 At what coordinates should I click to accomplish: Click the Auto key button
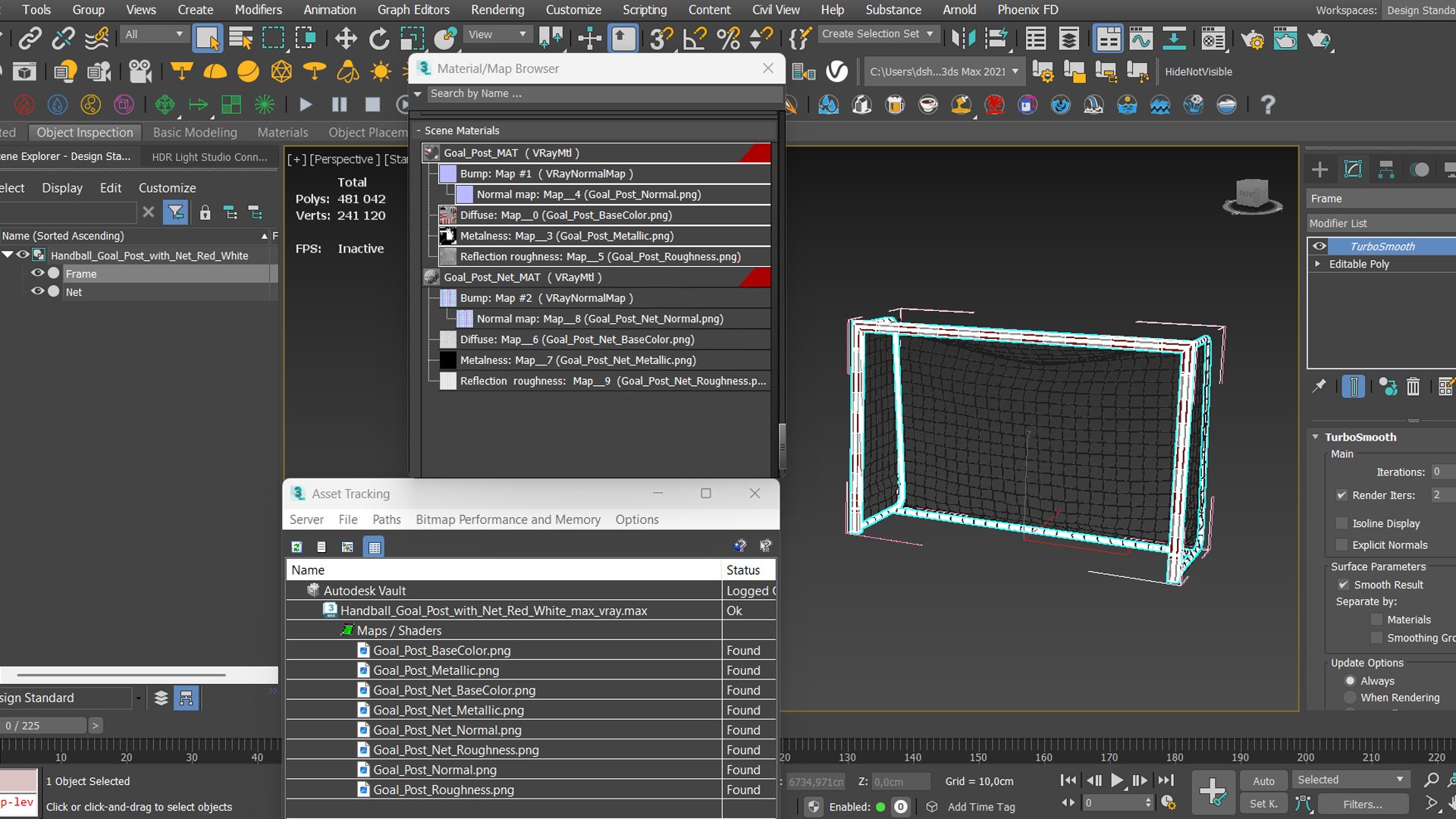coord(1263,781)
